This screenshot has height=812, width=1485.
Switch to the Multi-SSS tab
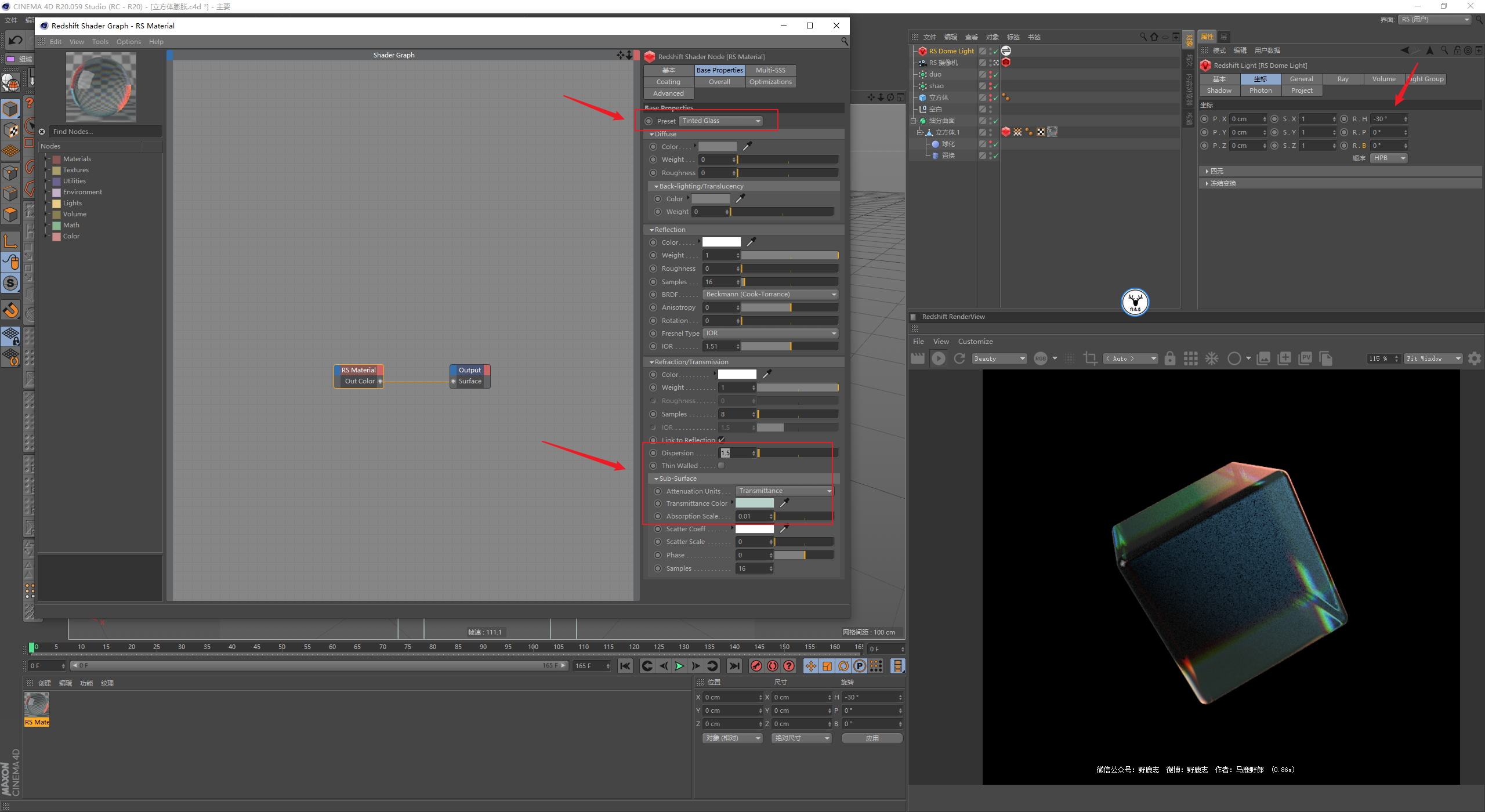770,70
